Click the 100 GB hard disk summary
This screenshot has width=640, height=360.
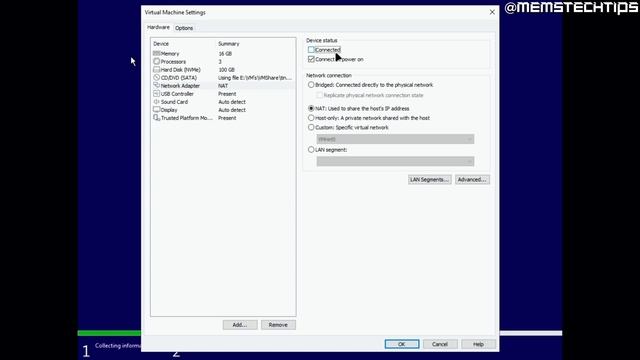[226, 69]
